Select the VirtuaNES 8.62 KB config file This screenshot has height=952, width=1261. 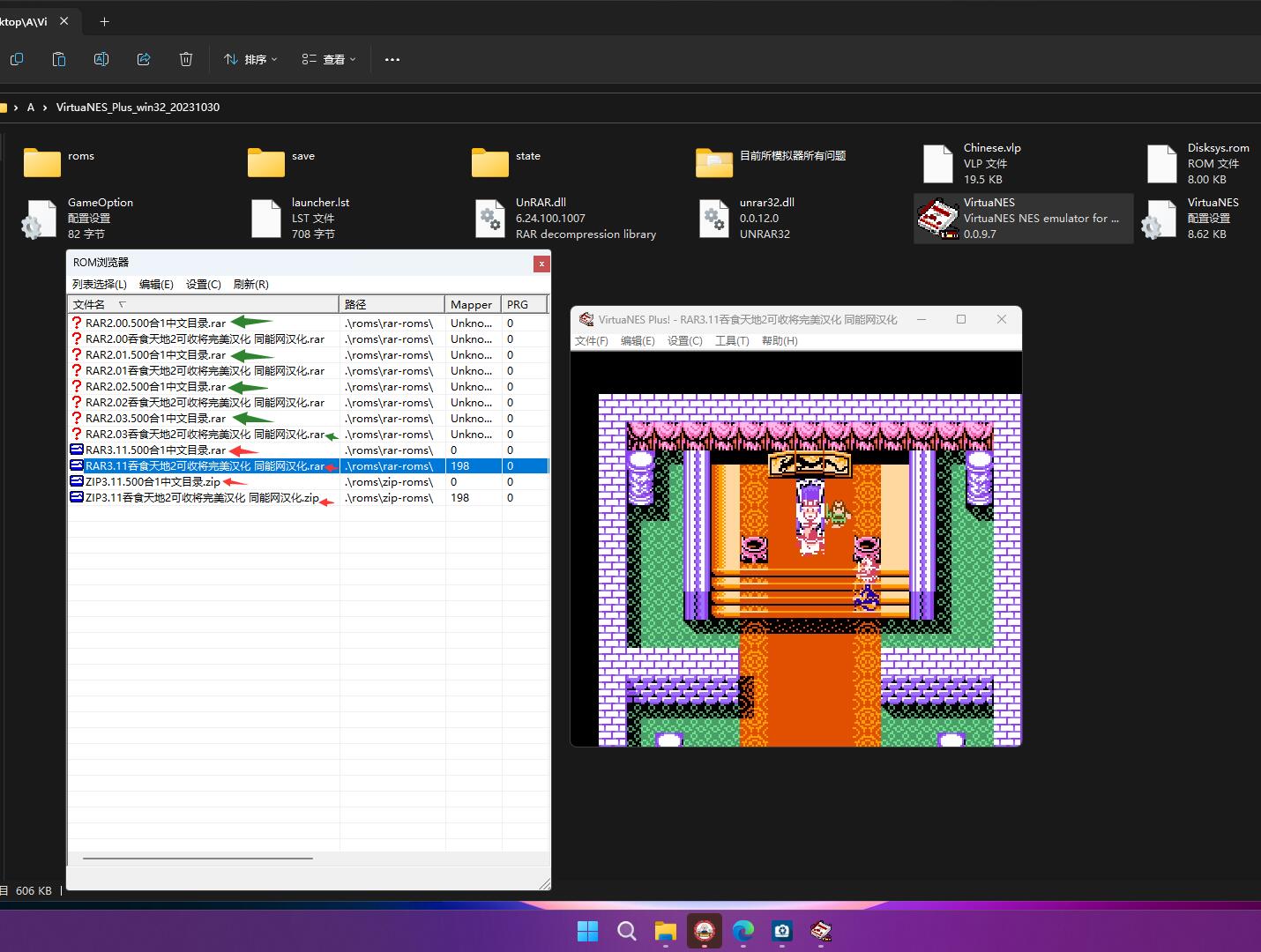(1199, 218)
